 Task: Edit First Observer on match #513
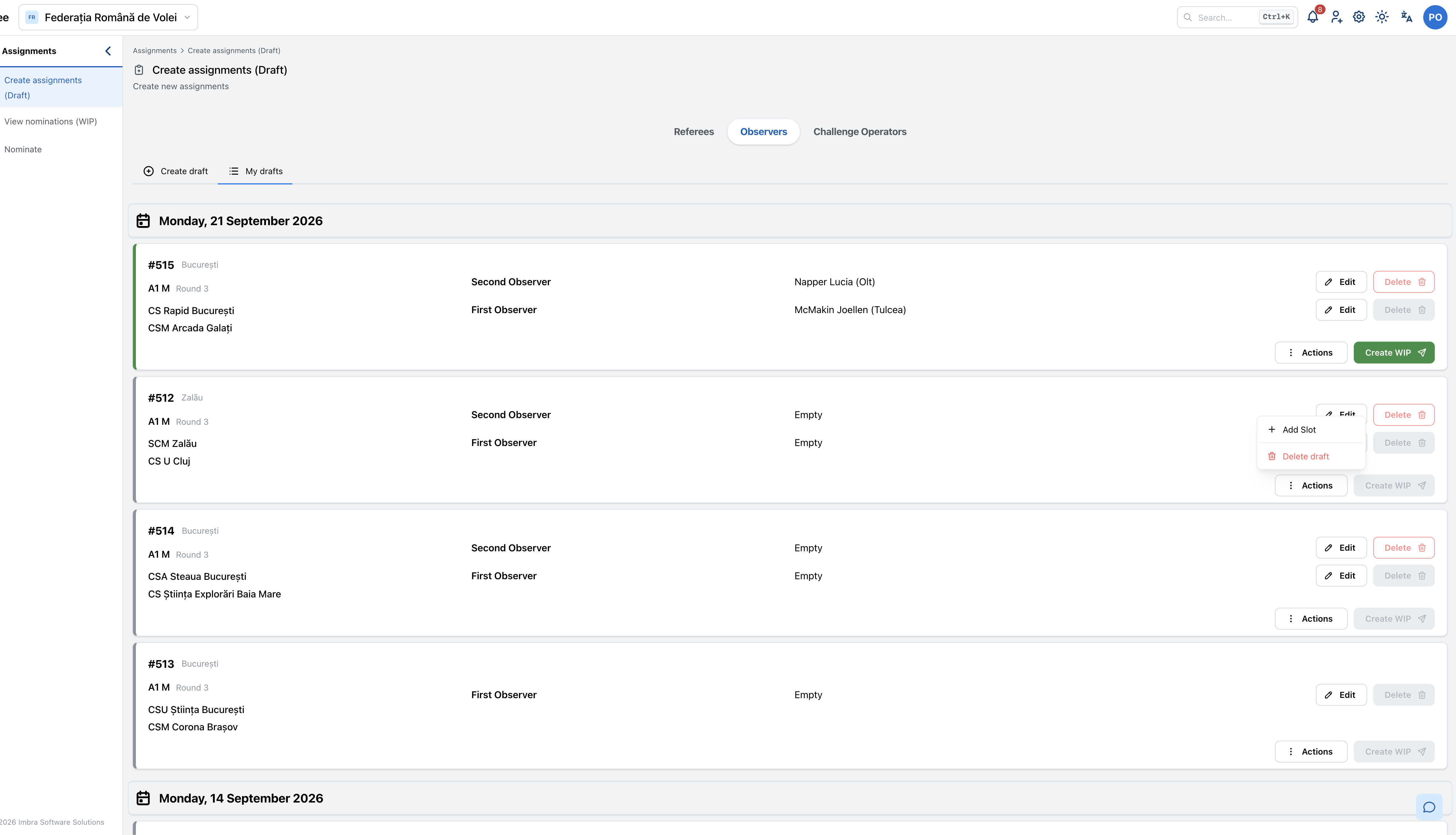pos(1341,695)
